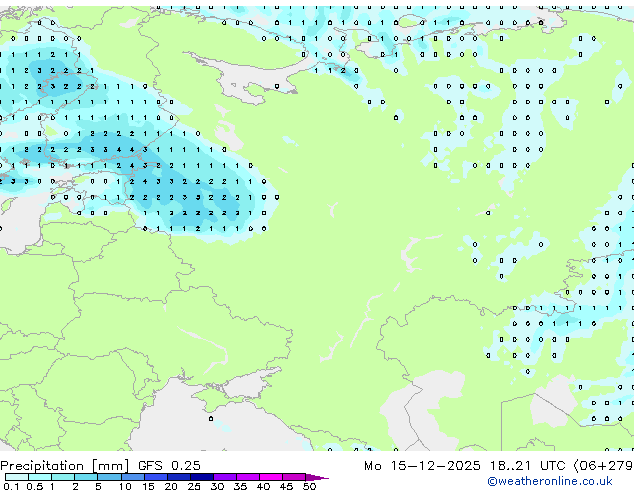Pick the 1 to 2 mm legend swatch
The image size is (634, 490).
click(x=63, y=477)
